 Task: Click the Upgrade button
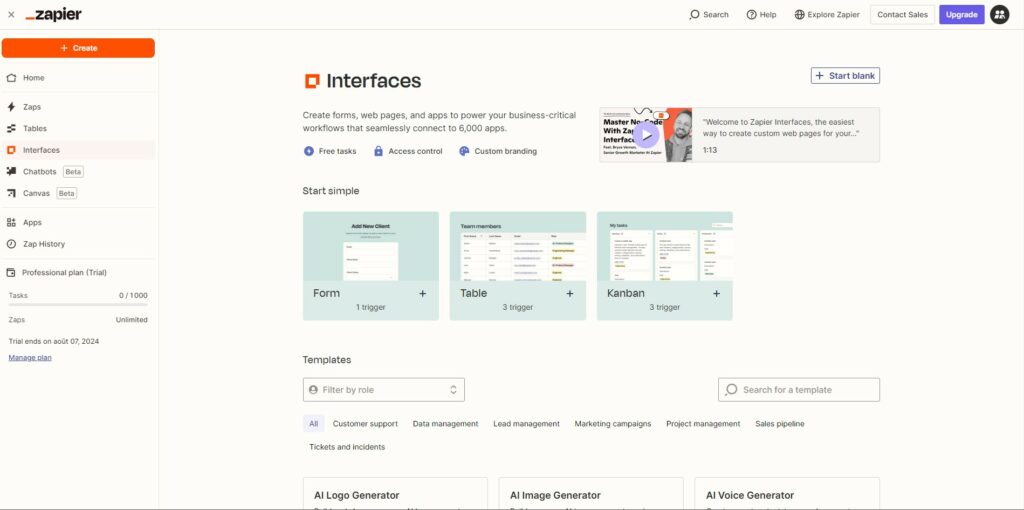[961, 14]
